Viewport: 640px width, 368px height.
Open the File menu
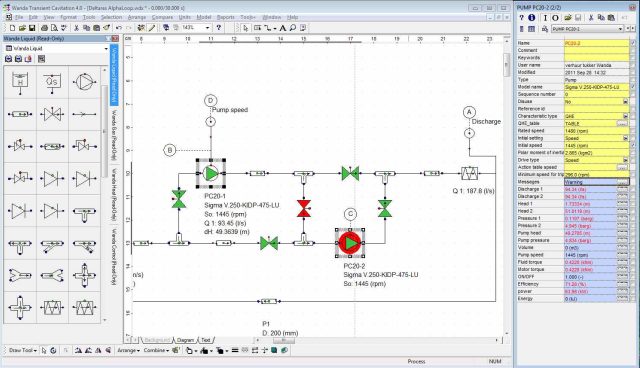(x=19, y=17)
